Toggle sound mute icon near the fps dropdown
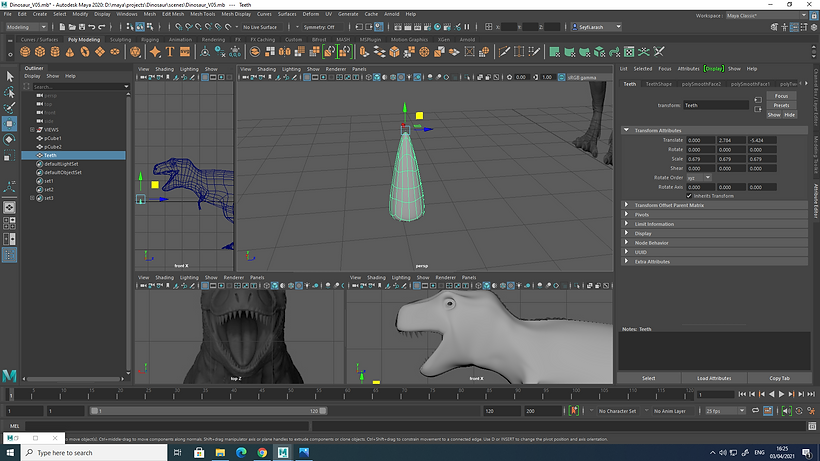The height and width of the screenshot is (461, 820). click(786, 411)
